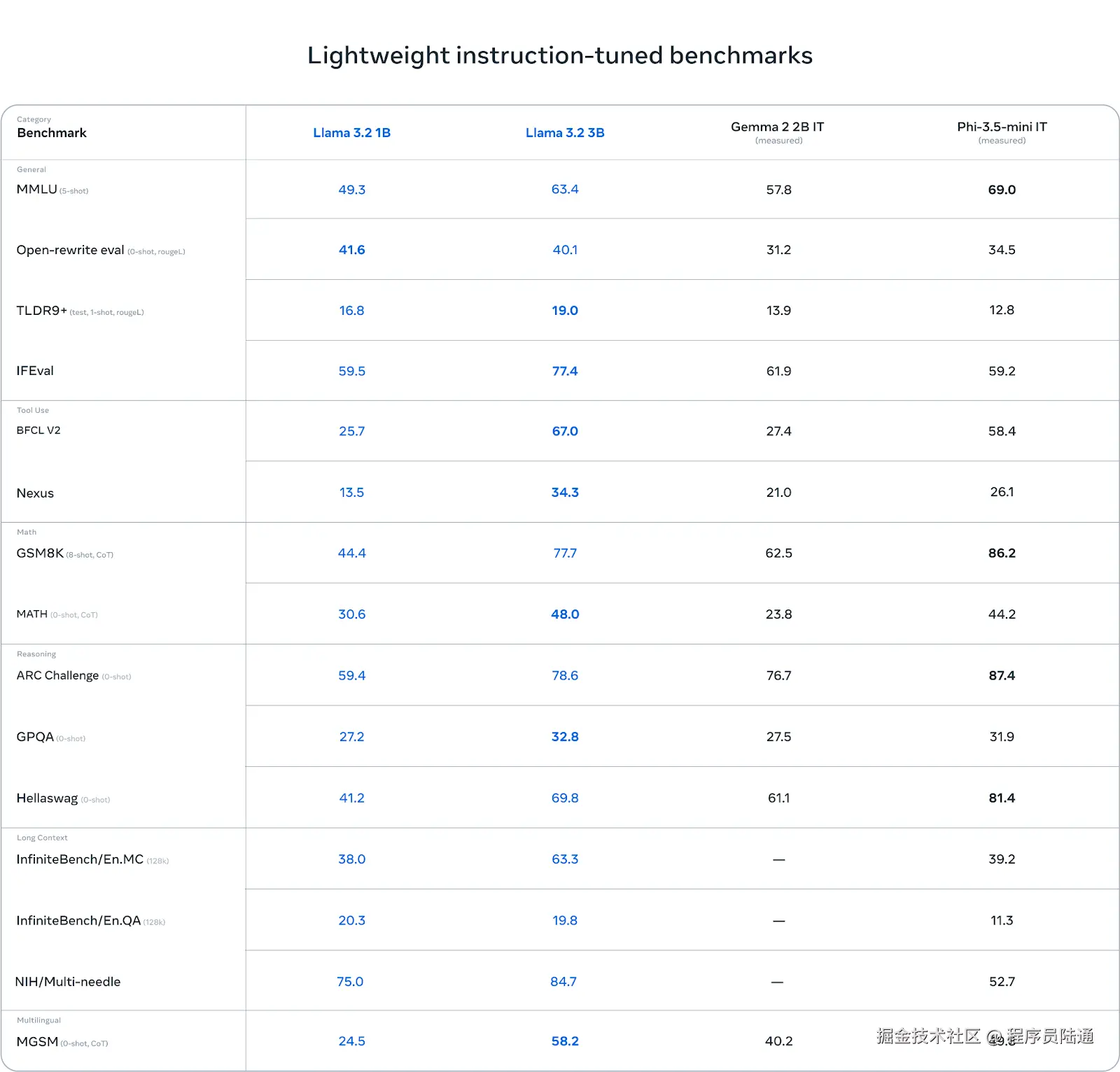Screen dimensions: 1120x1072
Task: Click the 'Tool Use' category label
Action: pos(33,410)
